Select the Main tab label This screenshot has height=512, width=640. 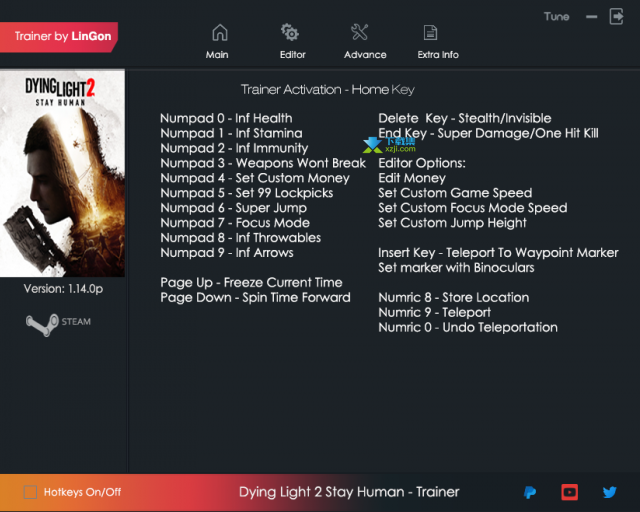pos(217,55)
